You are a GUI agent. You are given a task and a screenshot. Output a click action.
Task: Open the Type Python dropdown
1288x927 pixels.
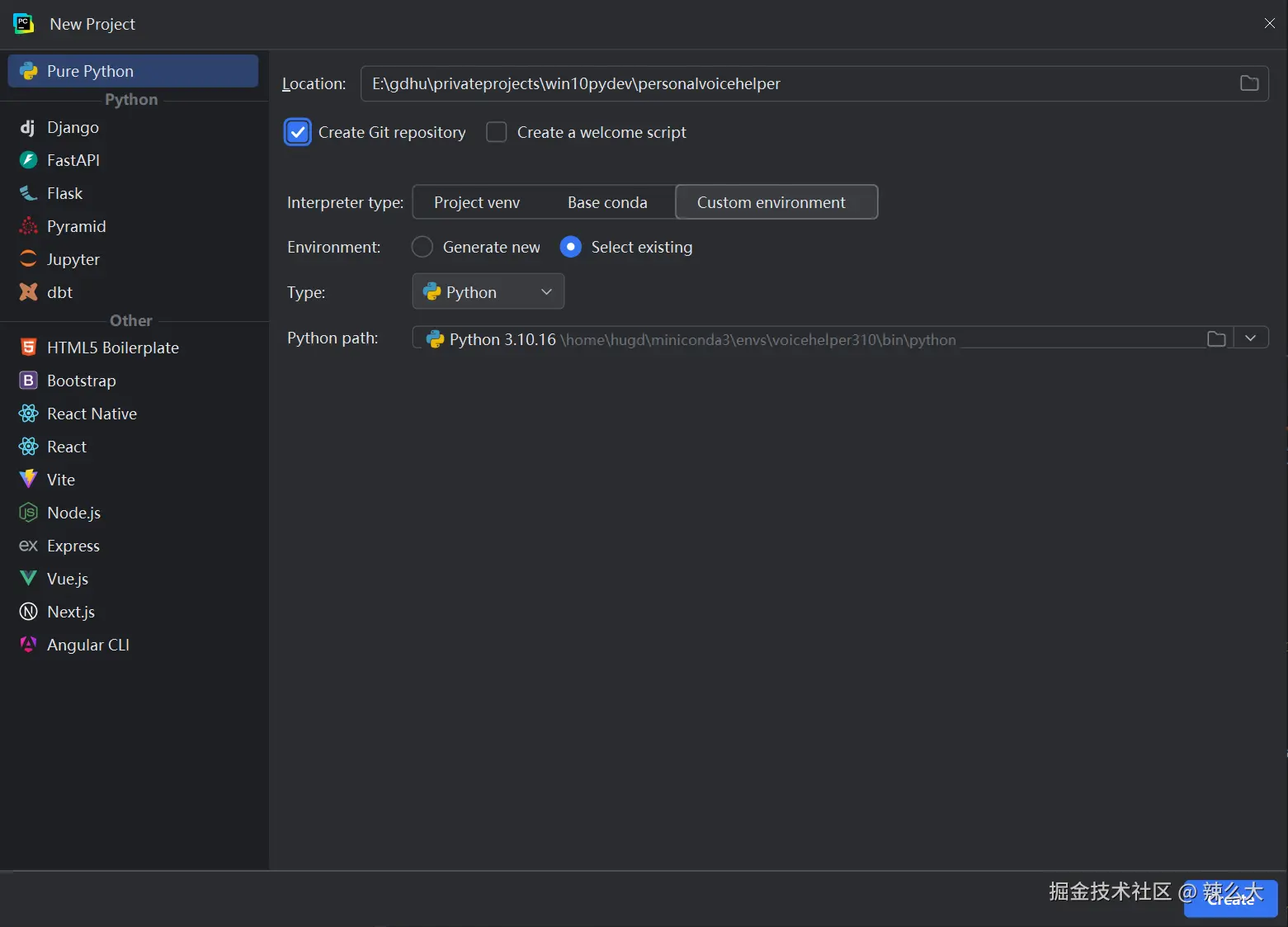(488, 291)
